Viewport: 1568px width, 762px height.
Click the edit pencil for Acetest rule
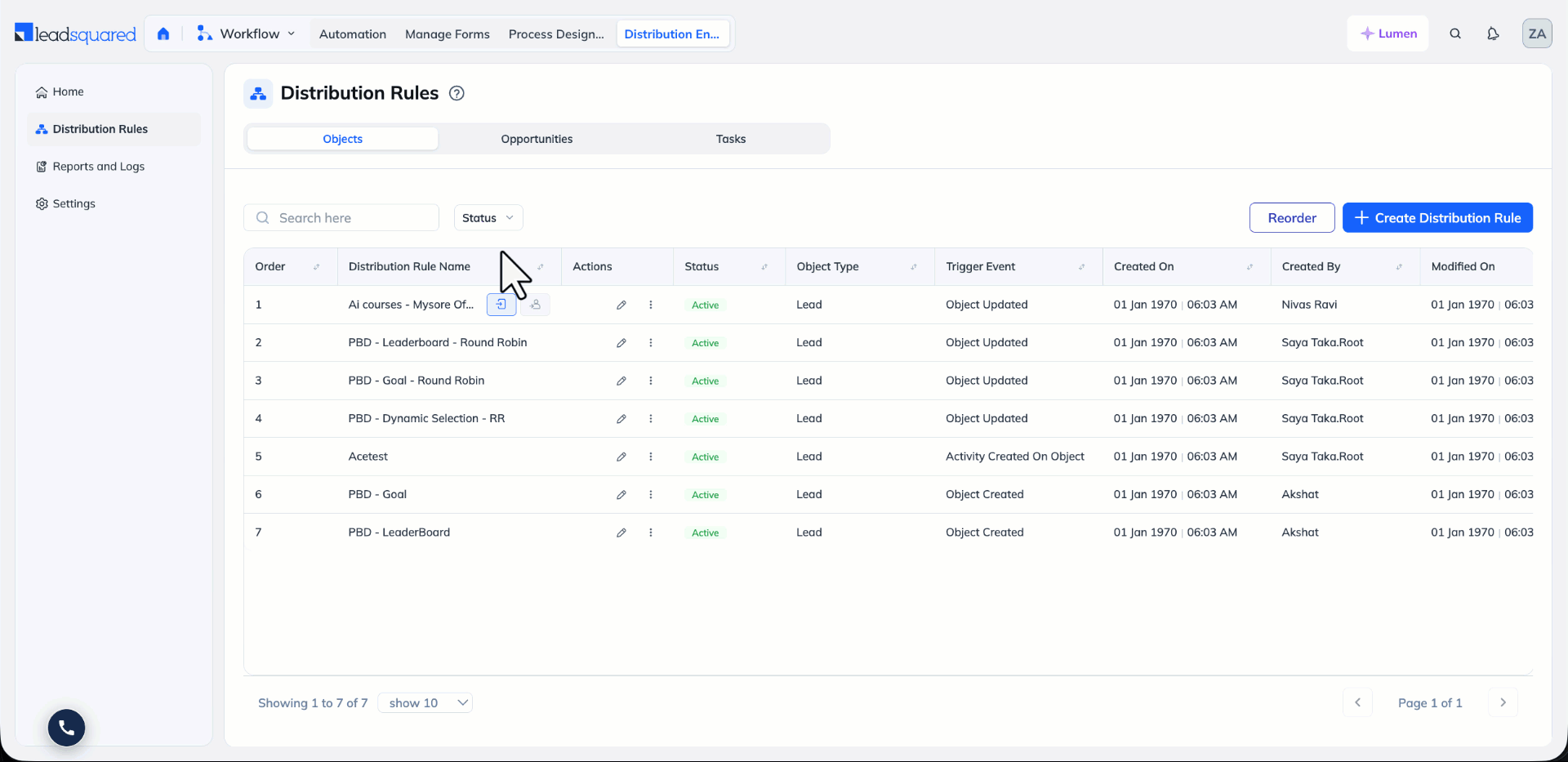(621, 457)
